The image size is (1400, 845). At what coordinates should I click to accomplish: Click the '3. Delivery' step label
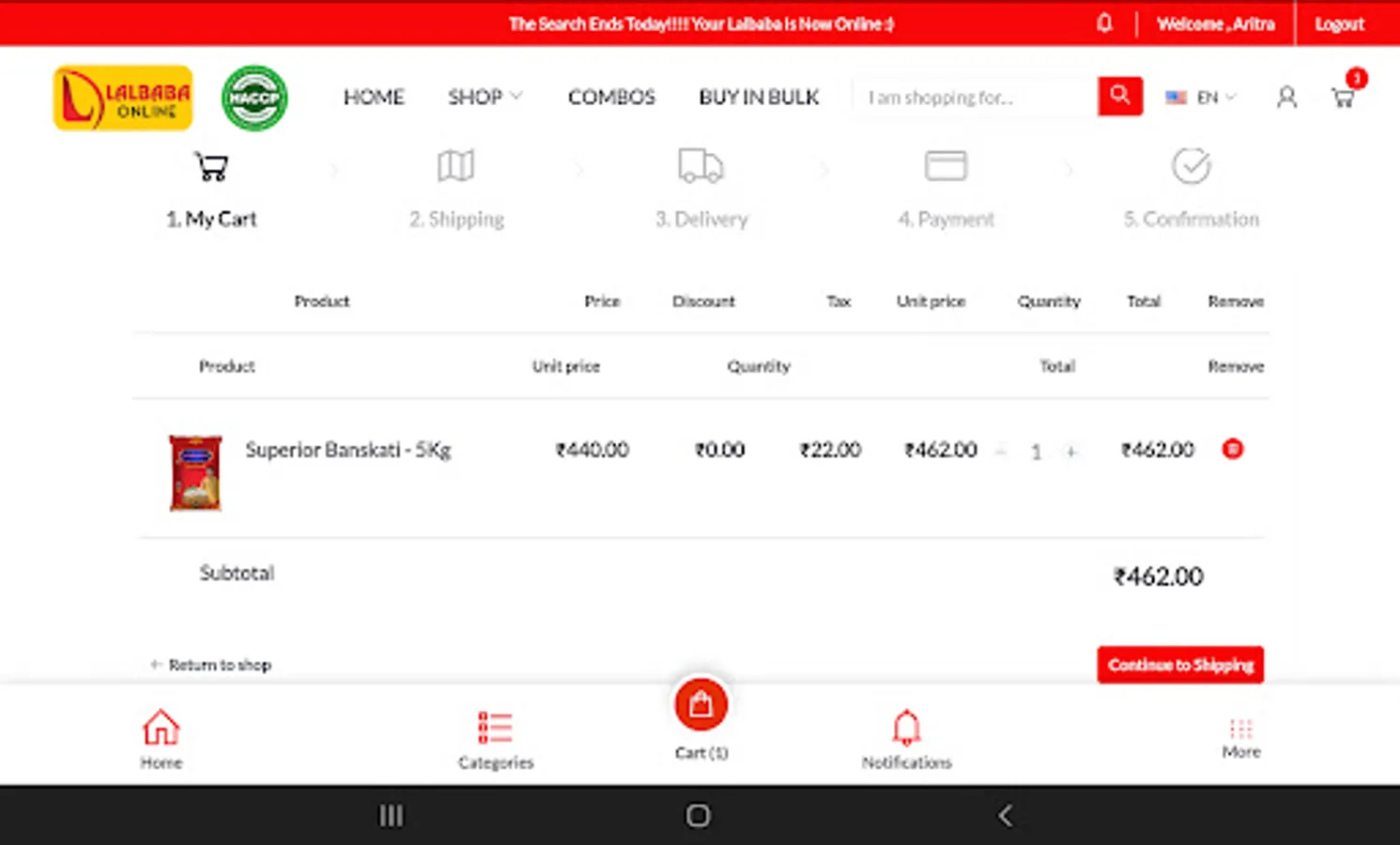pos(701,219)
